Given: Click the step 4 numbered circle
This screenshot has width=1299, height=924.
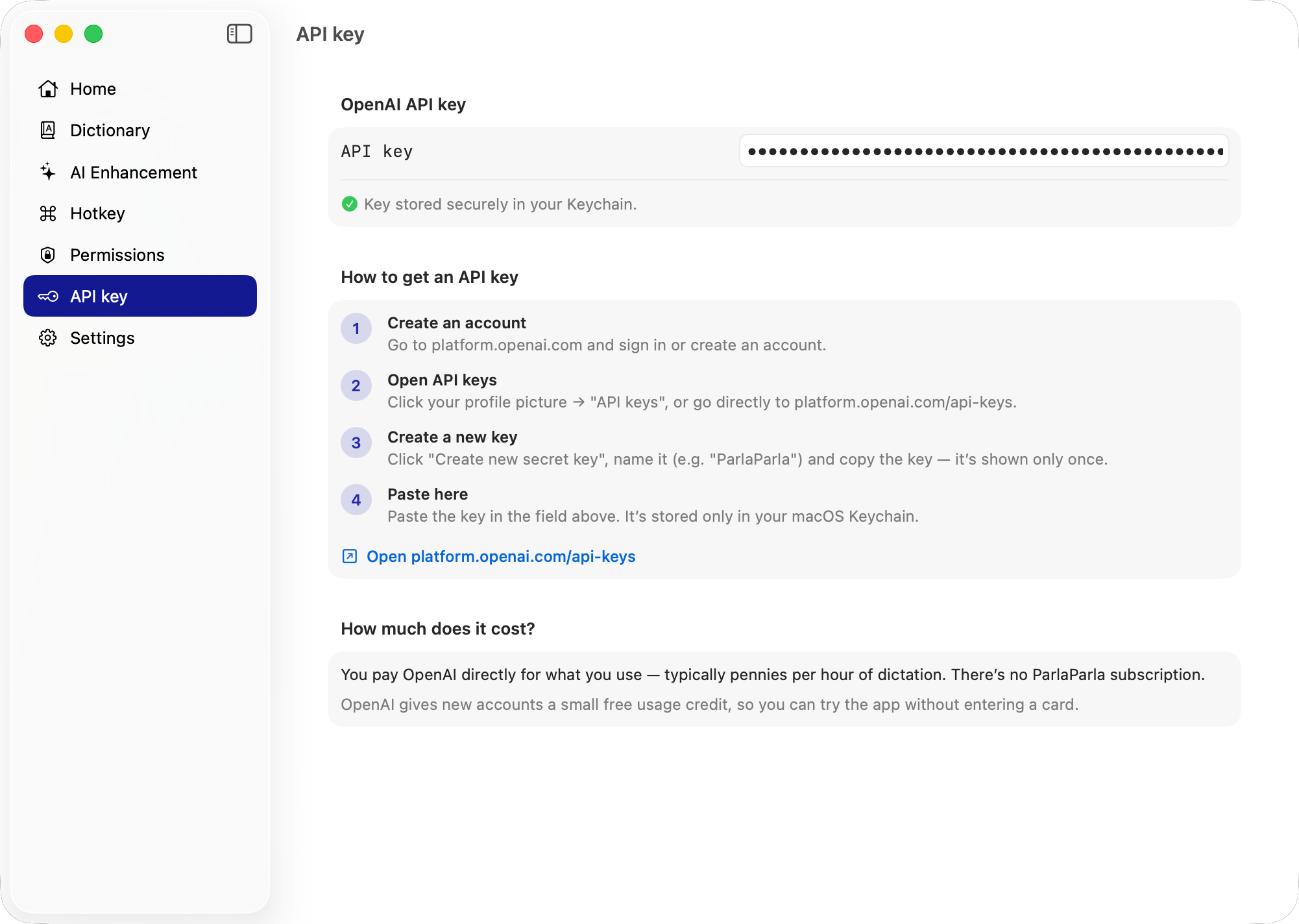Looking at the screenshot, I should pos(356,500).
